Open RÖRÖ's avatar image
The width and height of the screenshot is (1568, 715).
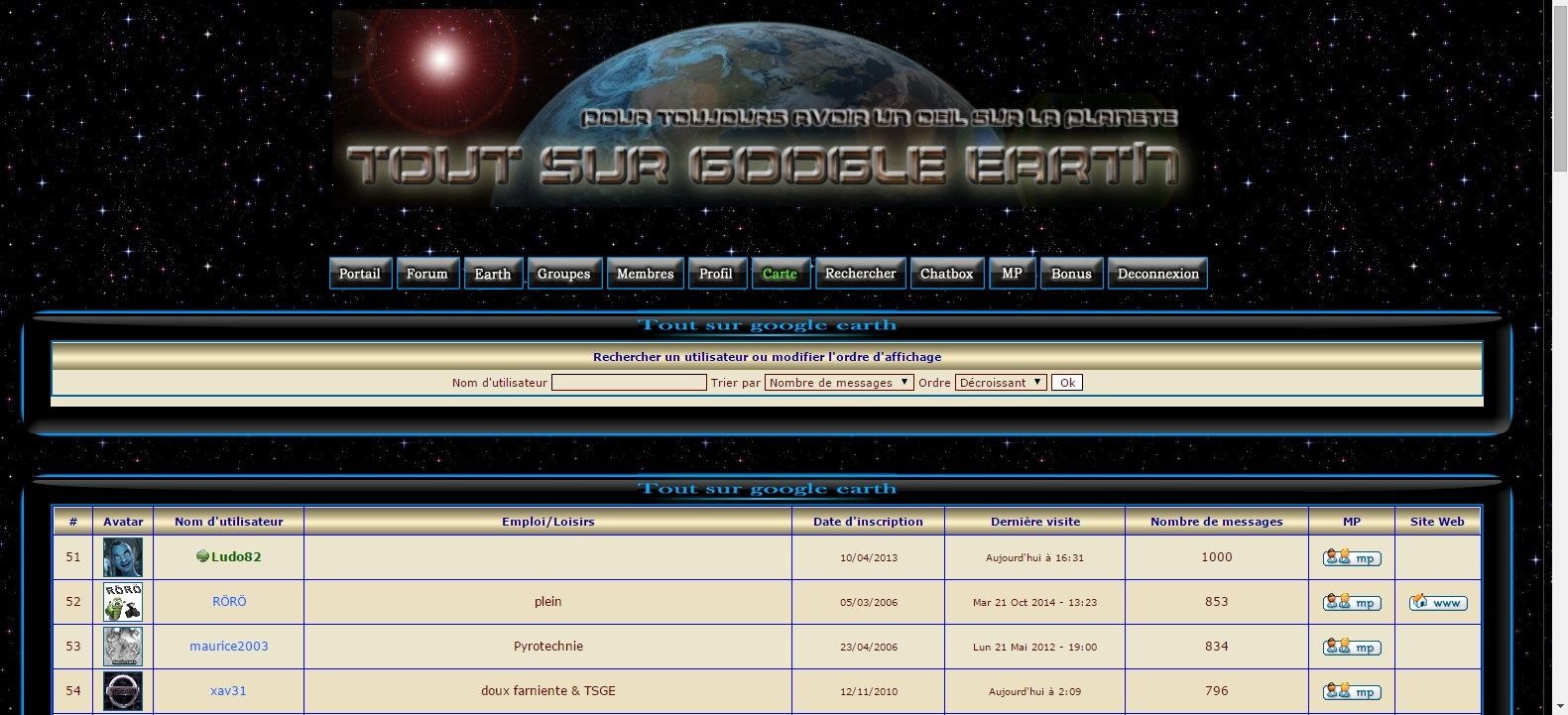[123, 602]
